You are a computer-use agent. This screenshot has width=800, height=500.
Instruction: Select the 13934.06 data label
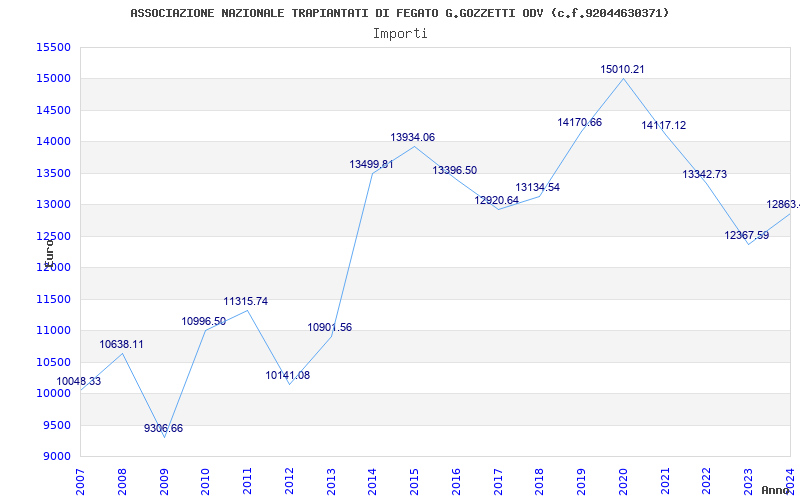[x=413, y=137]
